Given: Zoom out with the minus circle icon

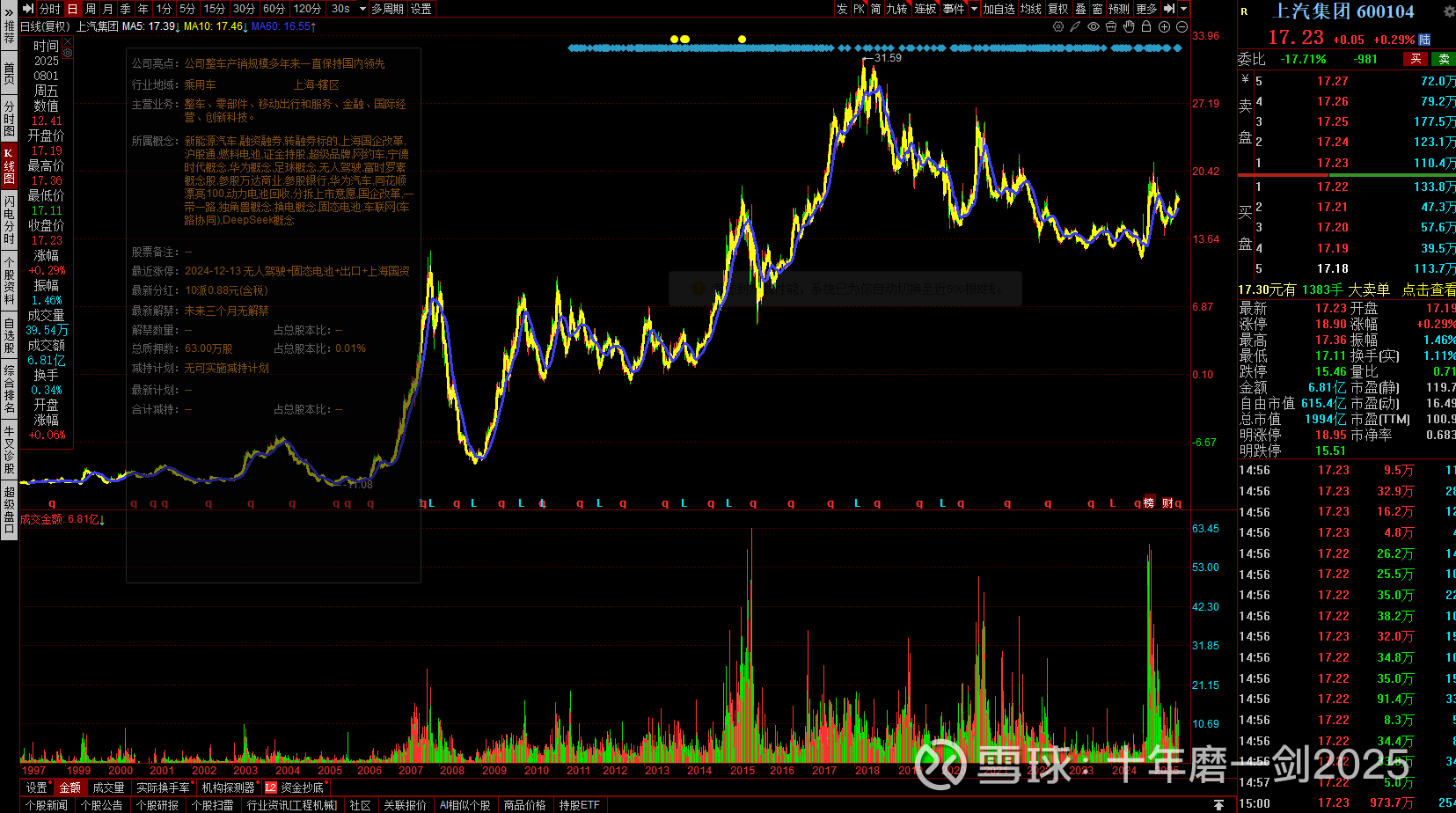Looking at the screenshot, I should pyautogui.click(x=1182, y=26).
